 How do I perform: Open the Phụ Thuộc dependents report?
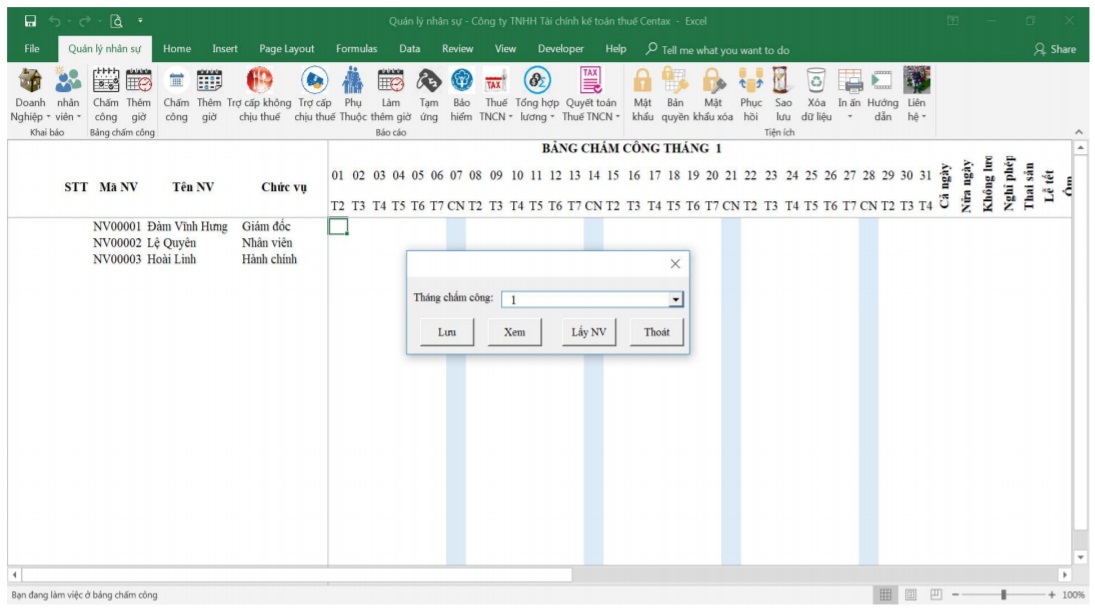[x=353, y=81]
